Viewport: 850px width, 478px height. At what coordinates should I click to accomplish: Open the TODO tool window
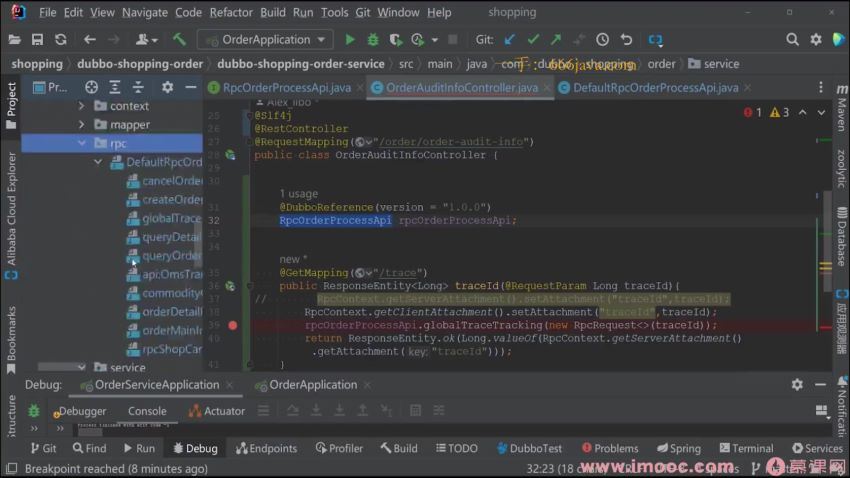tap(456, 448)
